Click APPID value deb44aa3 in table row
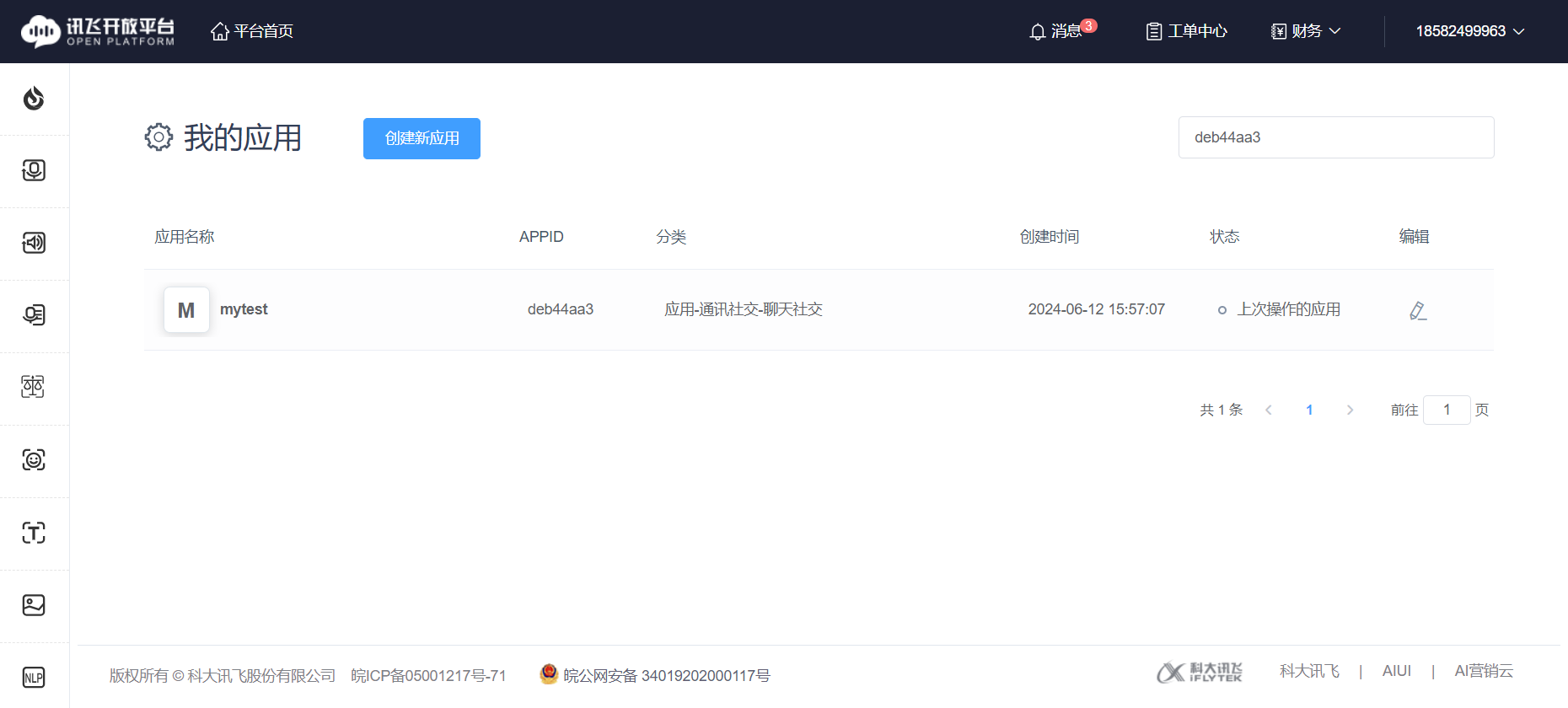 [561, 309]
